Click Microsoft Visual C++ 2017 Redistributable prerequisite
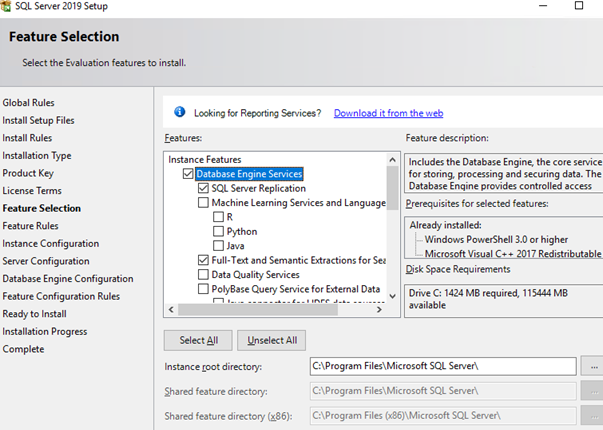The height and width of the screenshot is (430, 603). coord(513,254)
